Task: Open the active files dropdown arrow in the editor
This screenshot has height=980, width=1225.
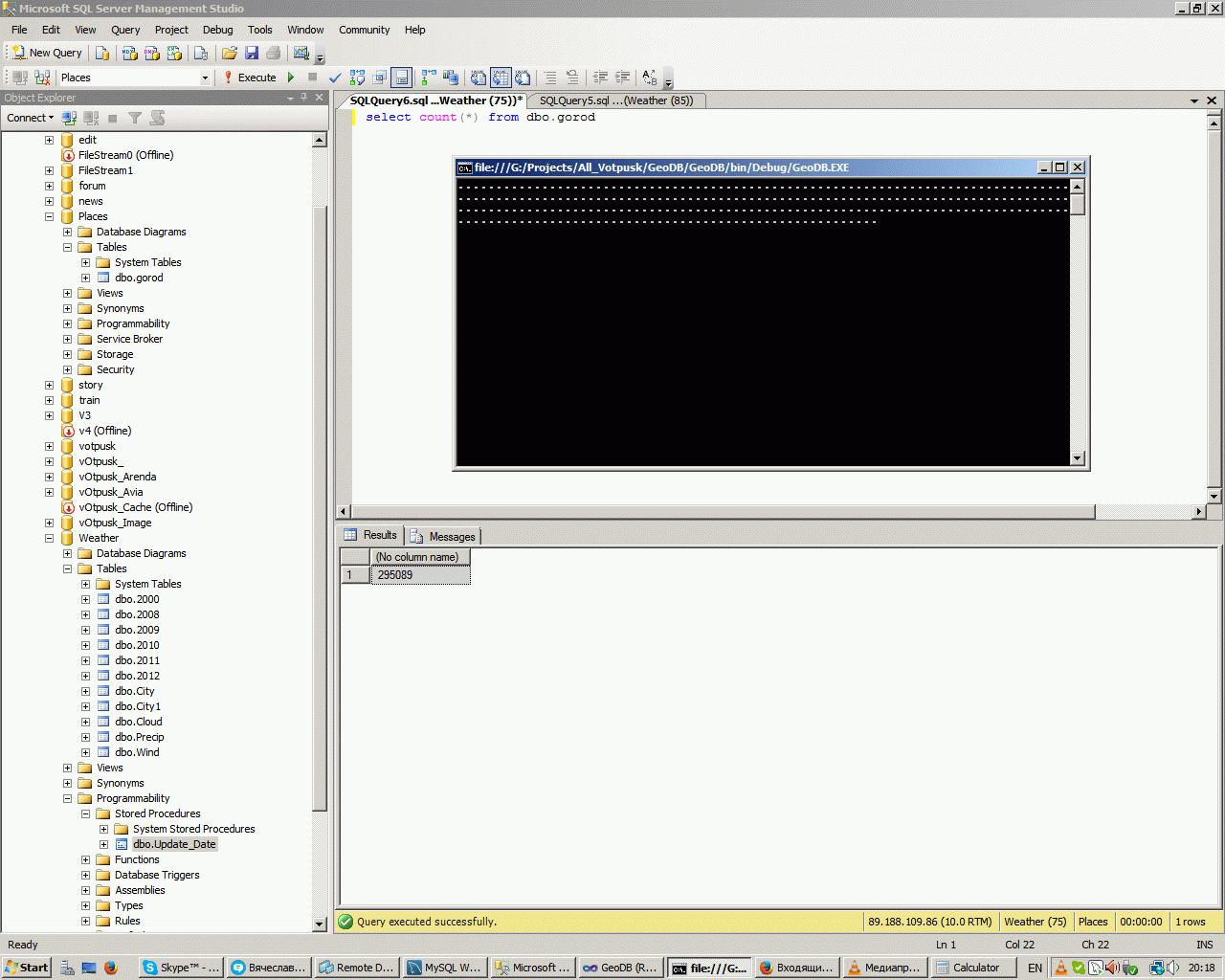Action: (x=1194, y=100)
